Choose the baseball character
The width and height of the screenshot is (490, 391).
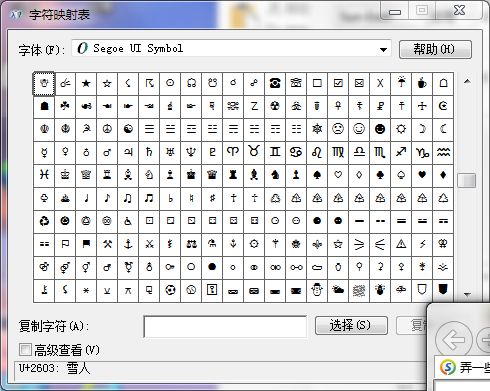click(191, 290)
